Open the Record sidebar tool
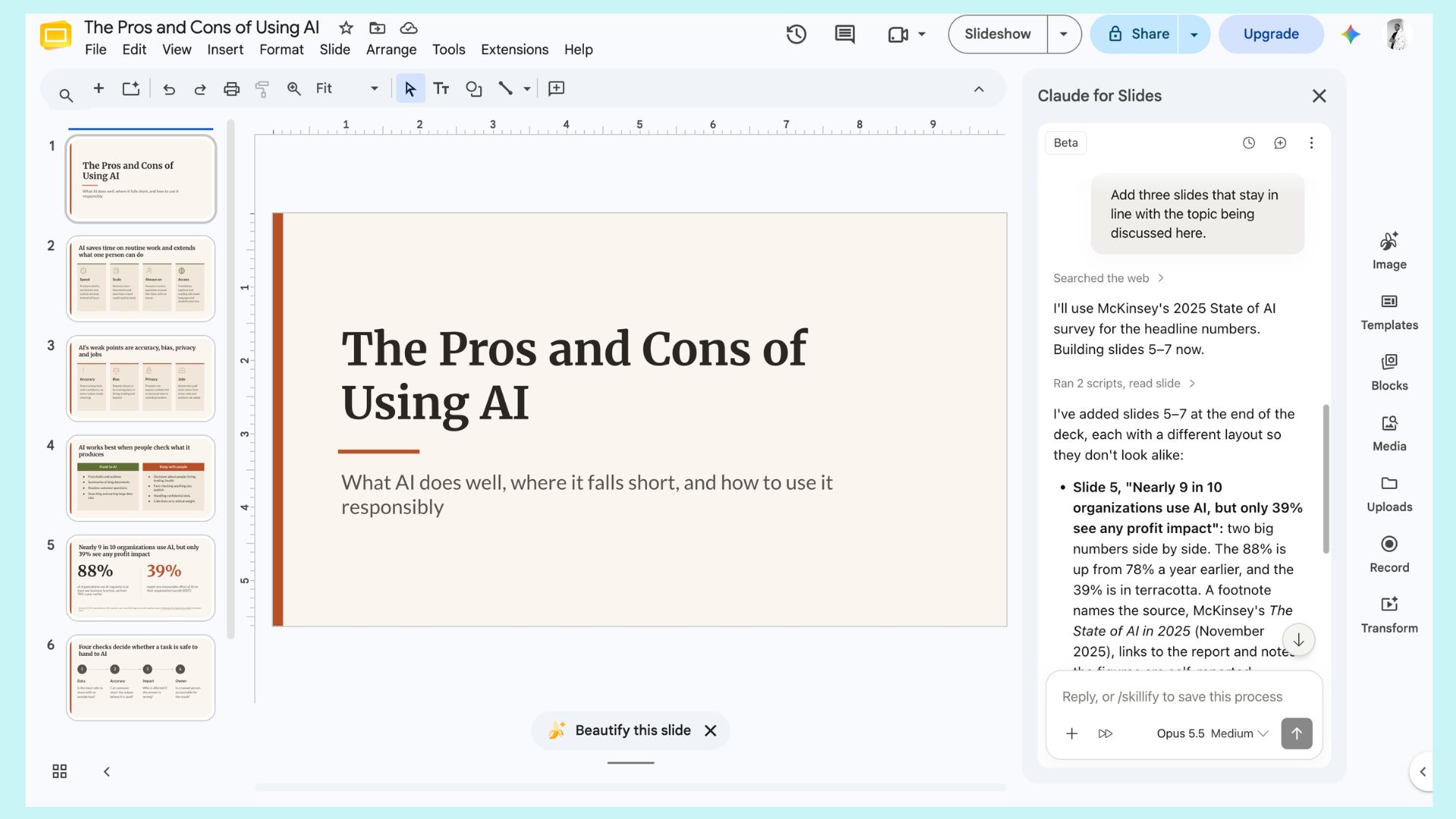 1389,554
